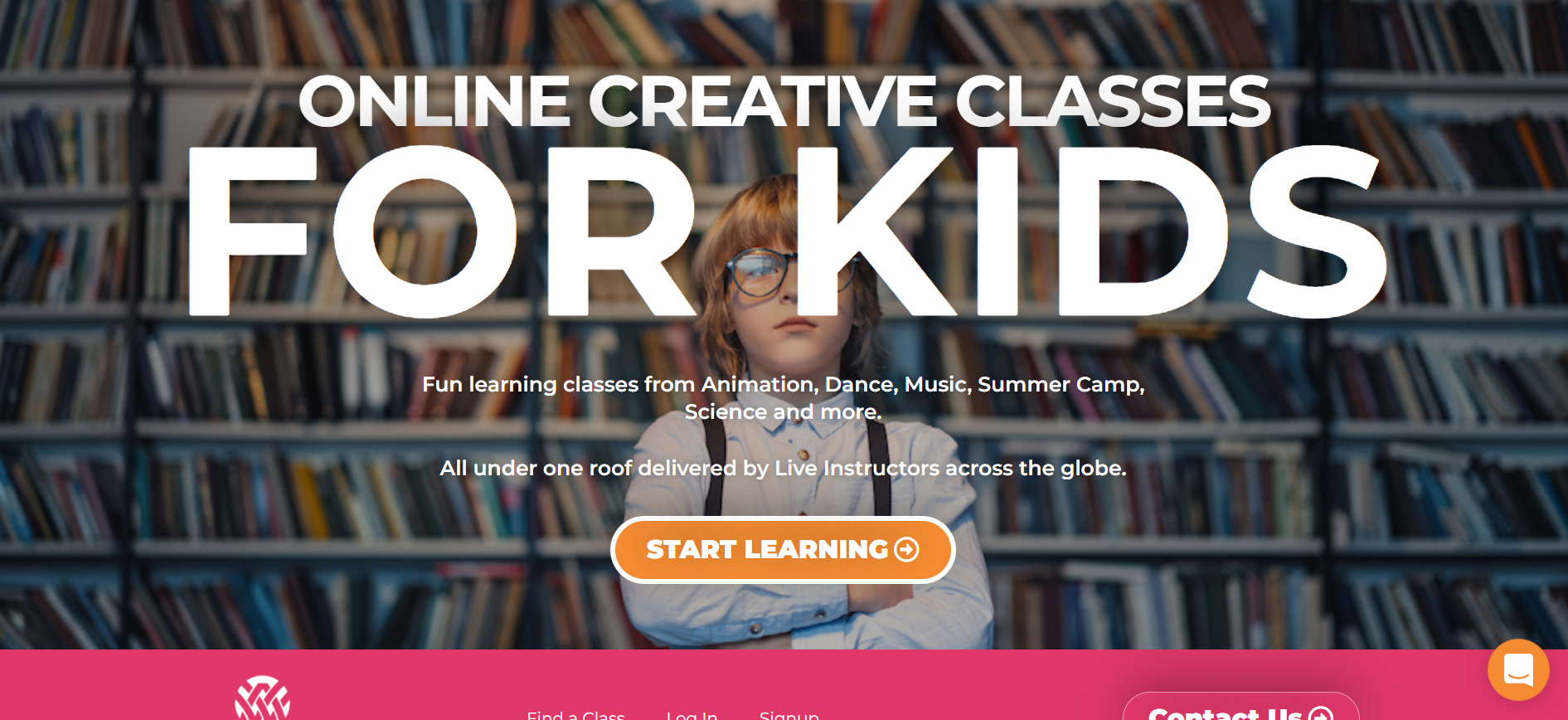
Task: Open the Find a Class link
Action: (x=575, y=714)
